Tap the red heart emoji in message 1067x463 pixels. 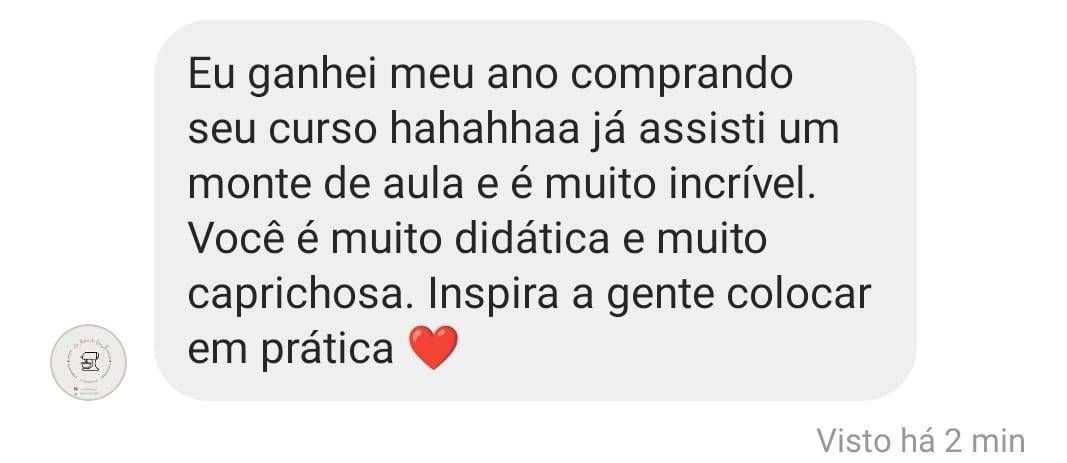pyautogui.click(x=433, y=348)
